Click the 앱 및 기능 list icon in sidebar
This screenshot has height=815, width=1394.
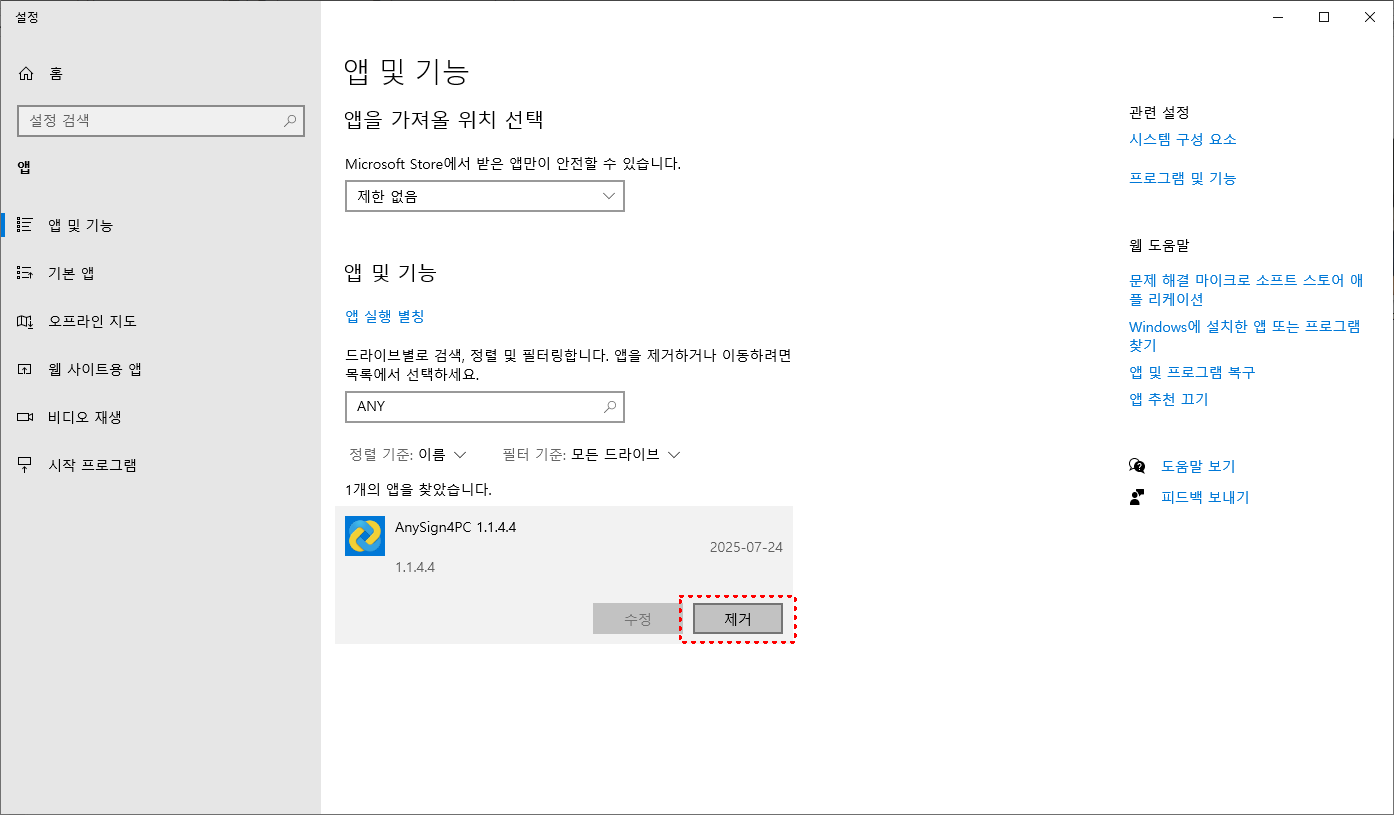[x=26, y=224]
